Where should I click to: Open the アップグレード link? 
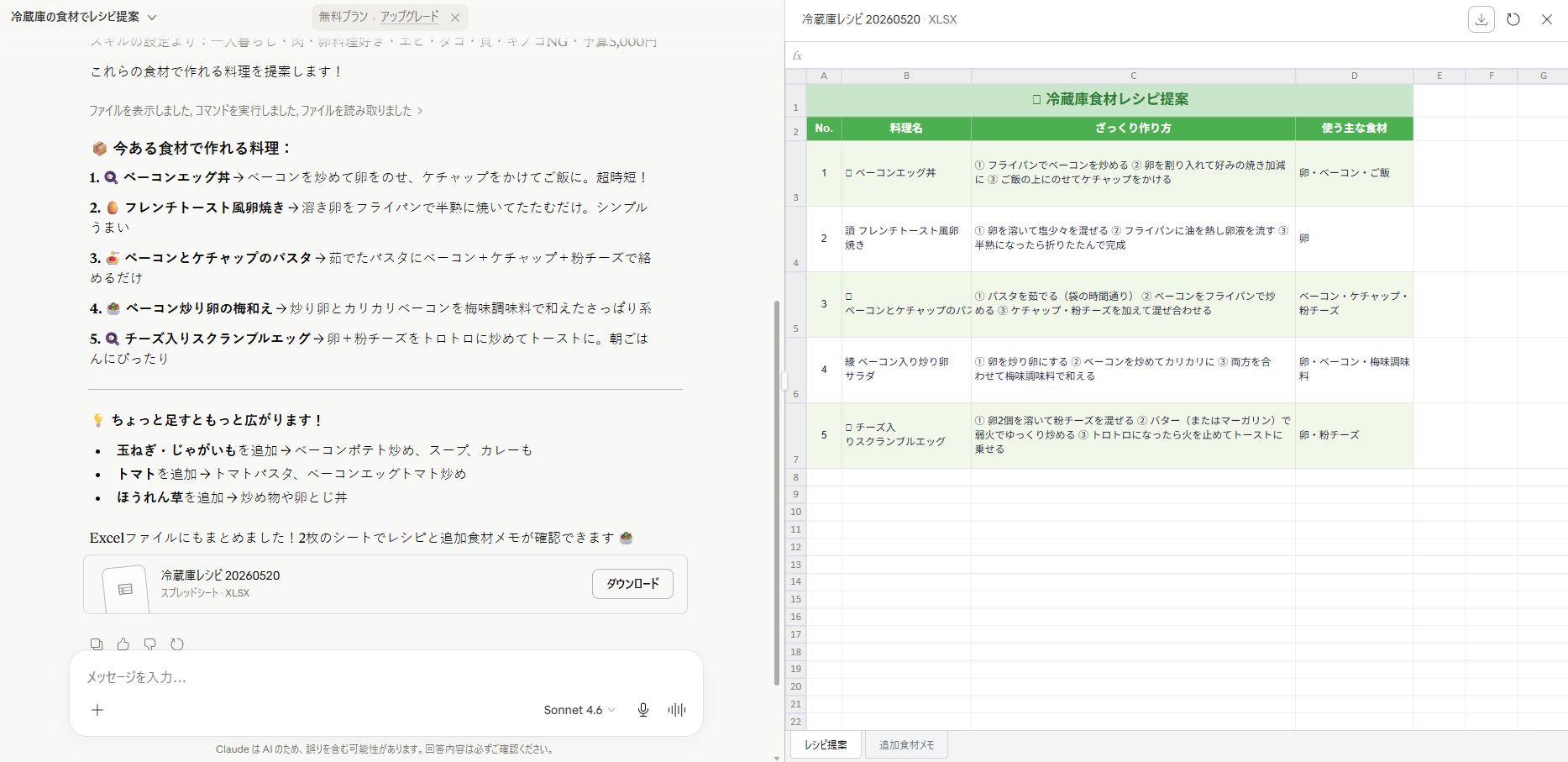point(409,17)
